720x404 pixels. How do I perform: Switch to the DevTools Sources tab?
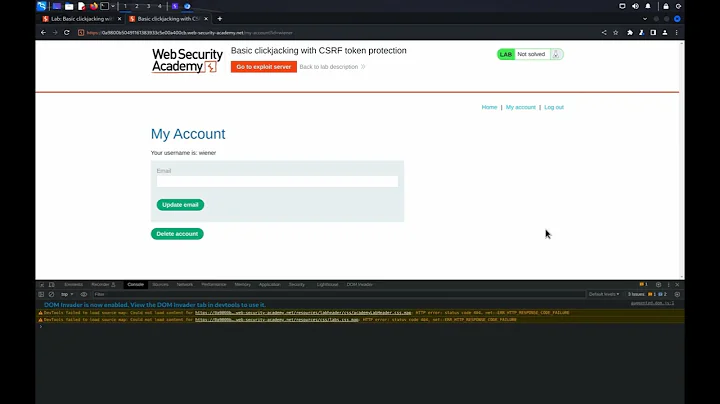pos(160,285)
